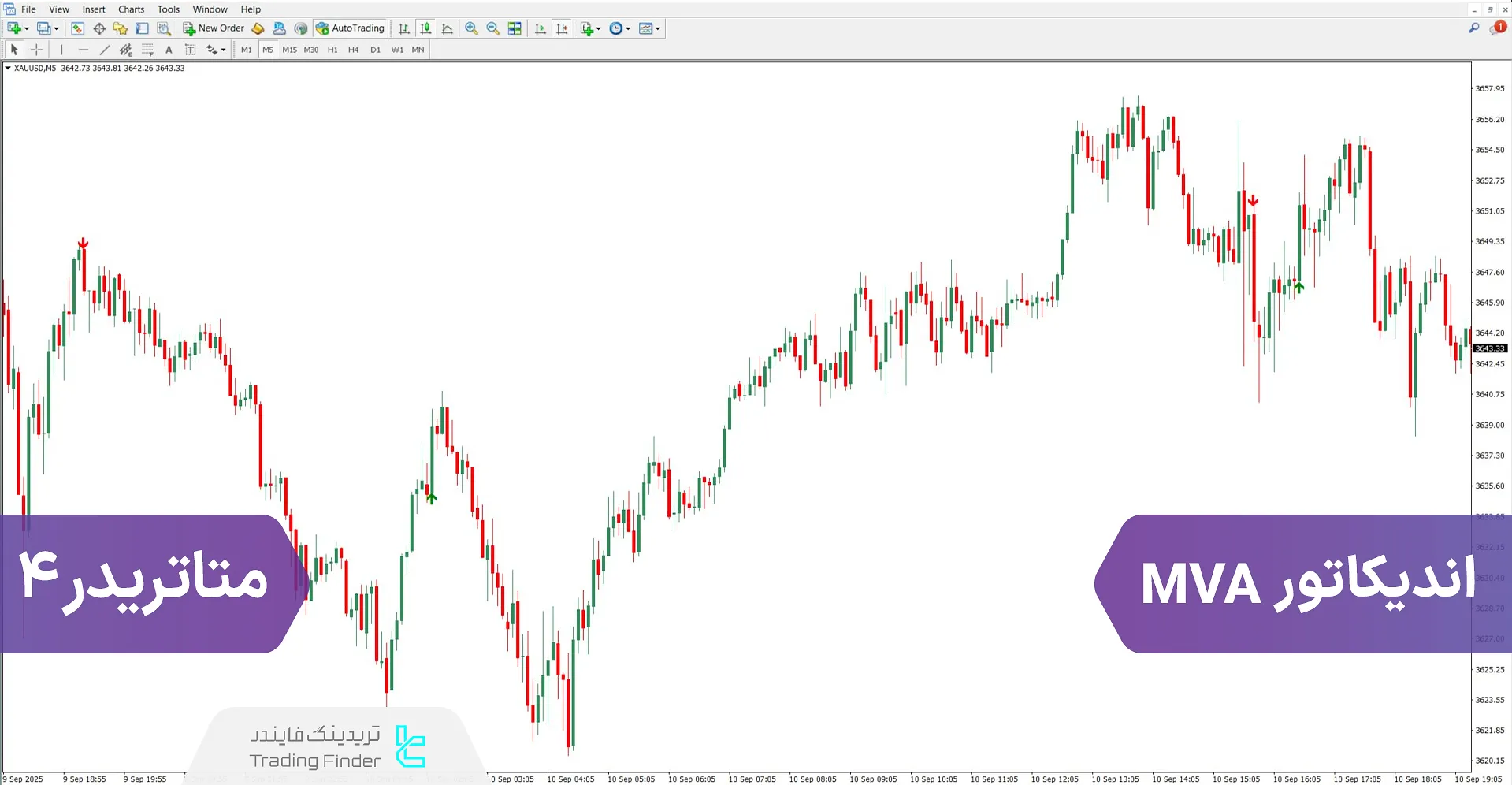Click the red sell arrow near 3651
Screen dimensions: 1512x785
click(1253, 202)
